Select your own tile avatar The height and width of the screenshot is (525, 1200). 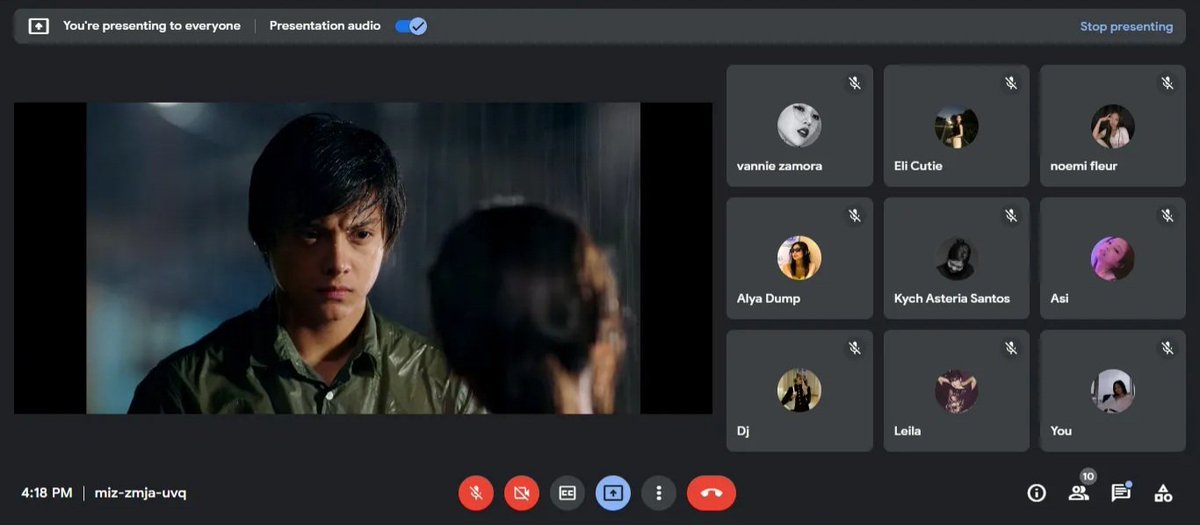pyautogui.click(x=1112, y=391)
